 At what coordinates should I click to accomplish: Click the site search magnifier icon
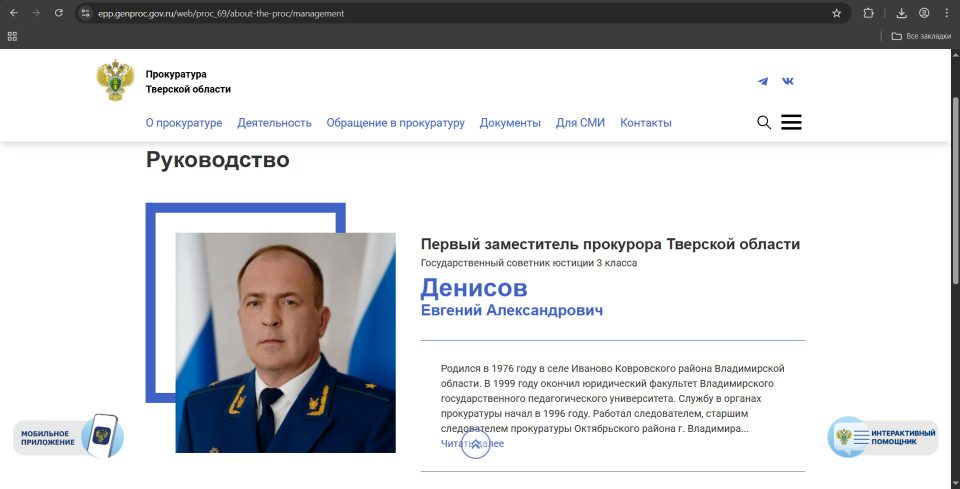[764, 122]
